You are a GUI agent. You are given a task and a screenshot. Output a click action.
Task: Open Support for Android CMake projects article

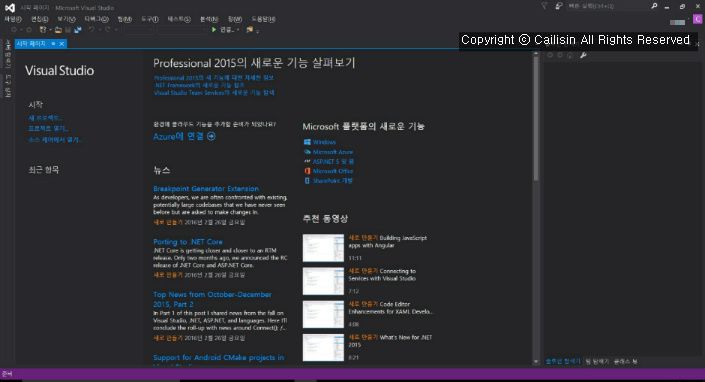tap(219, 358)
